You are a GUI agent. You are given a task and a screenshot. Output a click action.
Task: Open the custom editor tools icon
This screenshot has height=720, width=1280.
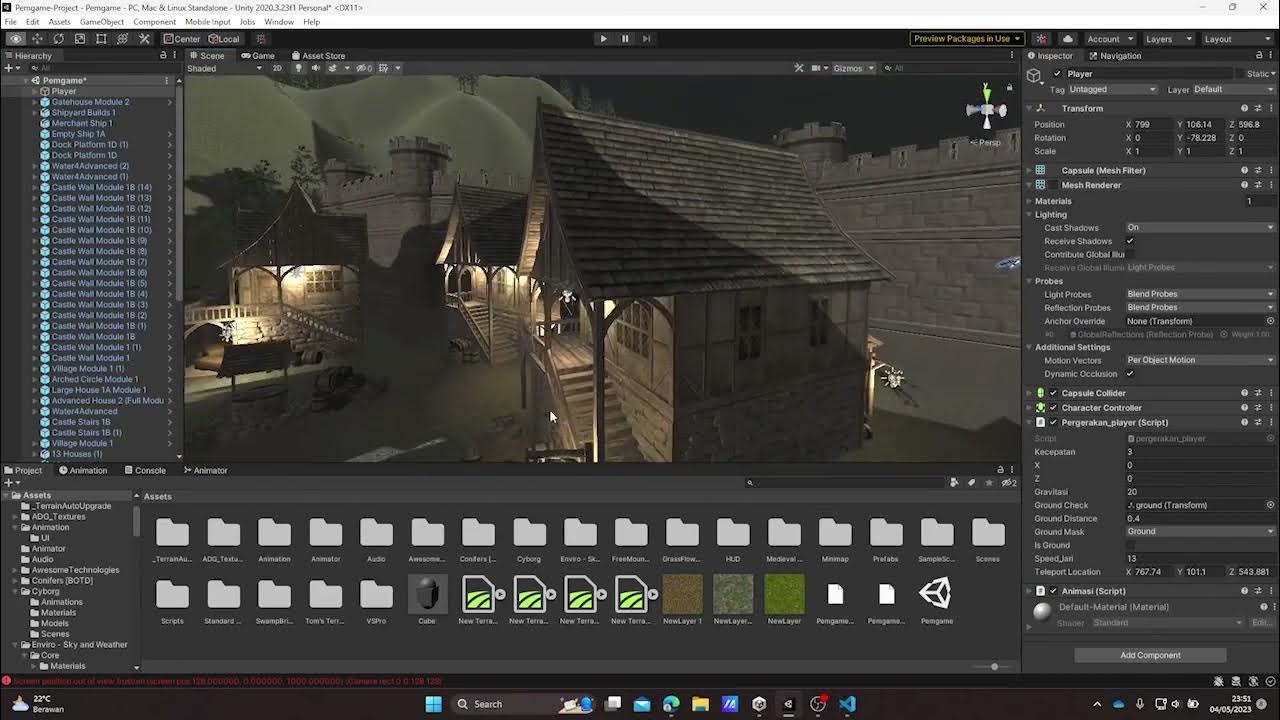coord(144,39)
